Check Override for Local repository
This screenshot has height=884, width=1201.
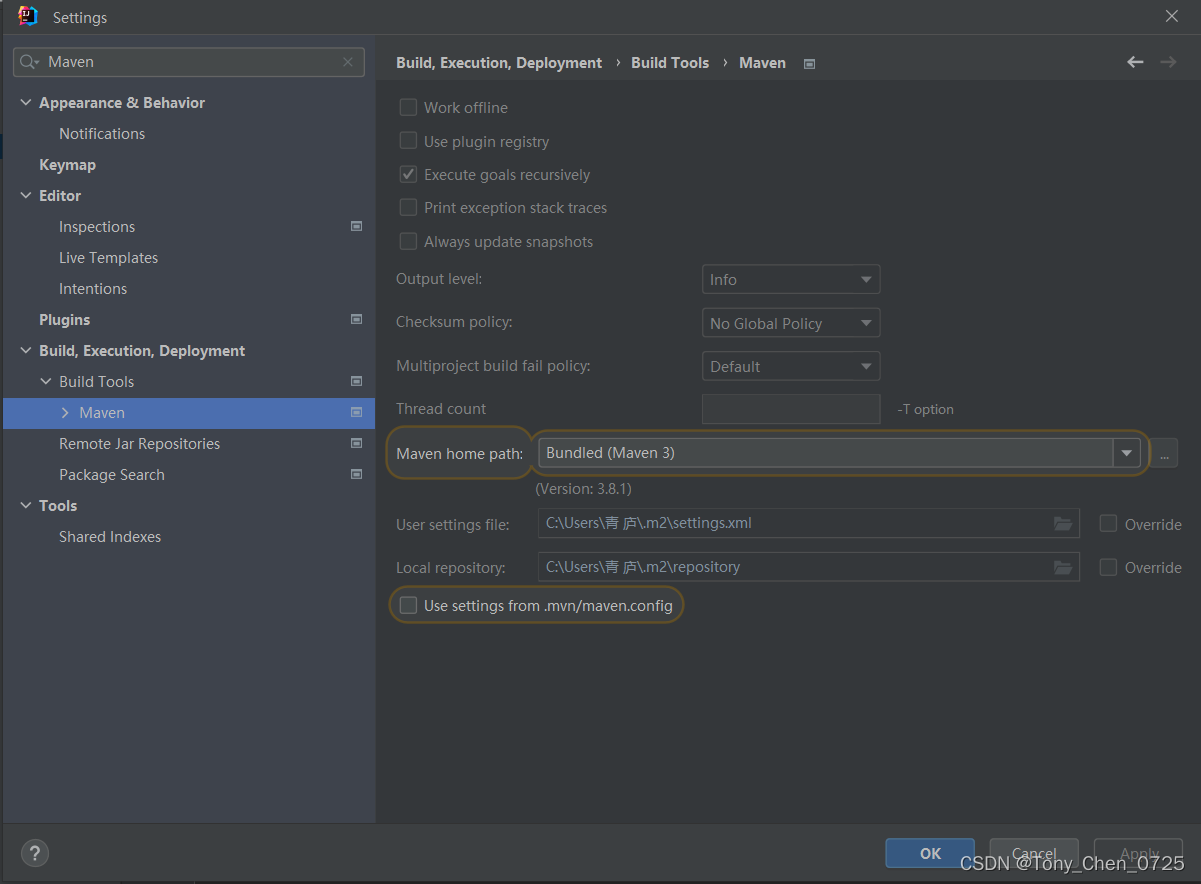pyautogui.click(x=1108, y=567)
